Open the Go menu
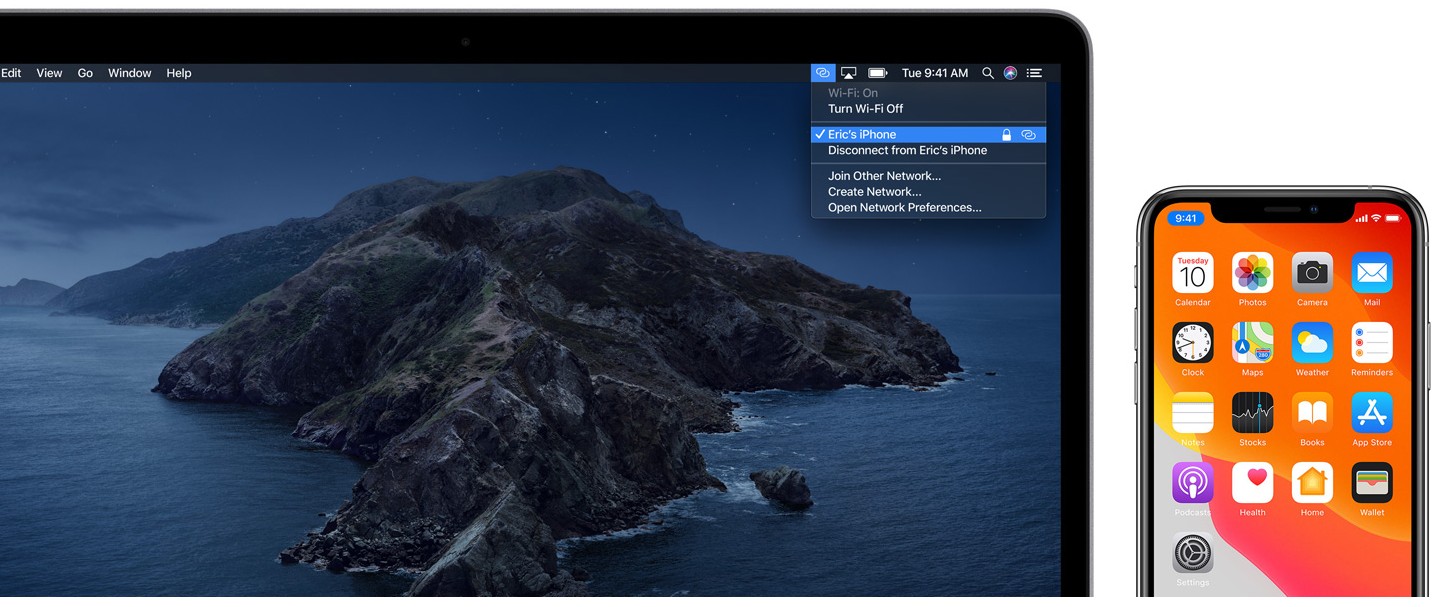 coord(85,73)
